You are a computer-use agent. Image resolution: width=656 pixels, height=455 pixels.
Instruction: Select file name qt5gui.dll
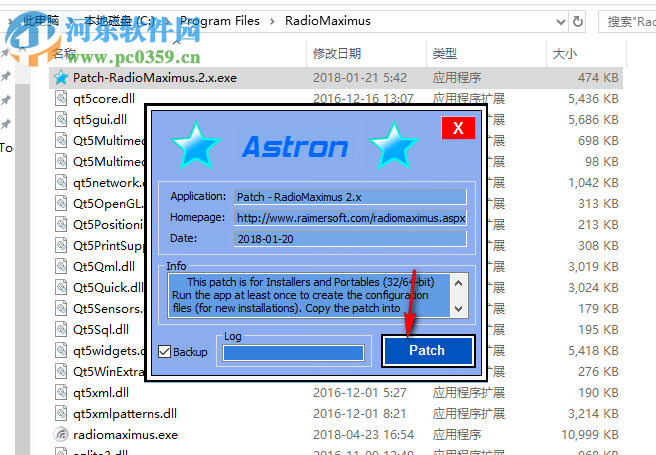100,120
